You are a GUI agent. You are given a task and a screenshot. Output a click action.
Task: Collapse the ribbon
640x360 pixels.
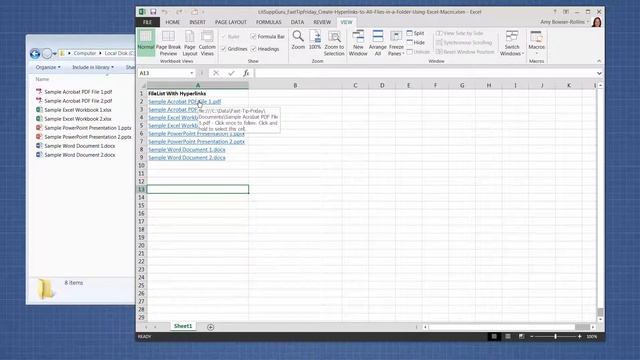tap(599, 61)
